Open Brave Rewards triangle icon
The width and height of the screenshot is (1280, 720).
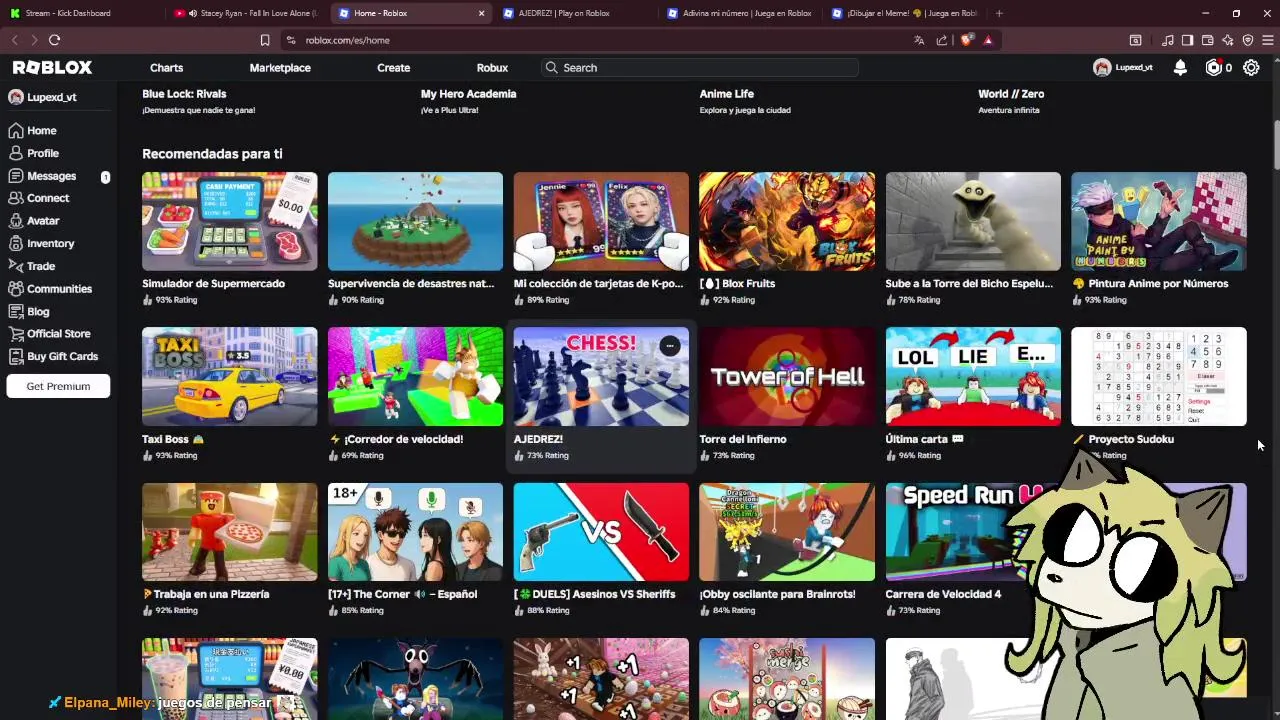pos(988,40)
